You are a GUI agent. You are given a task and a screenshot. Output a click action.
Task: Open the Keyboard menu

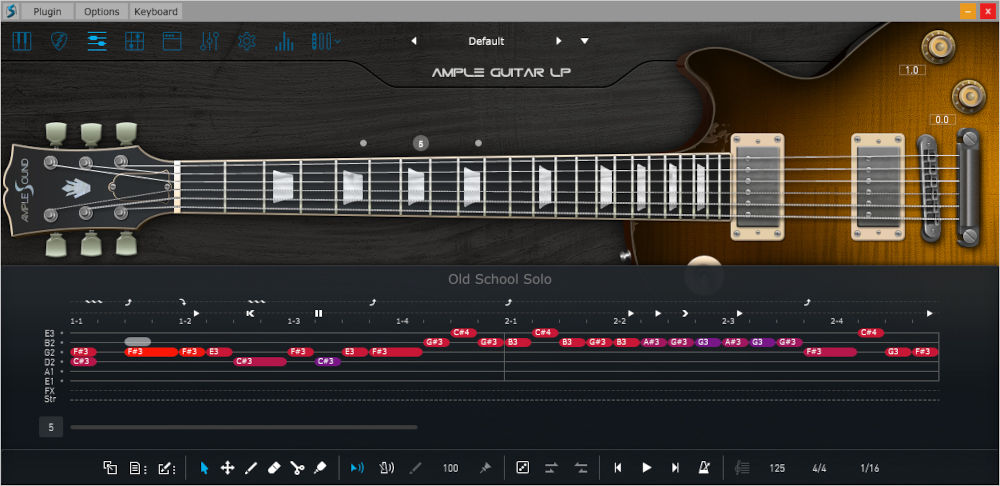pyautogui.click(x=156, y=11)
